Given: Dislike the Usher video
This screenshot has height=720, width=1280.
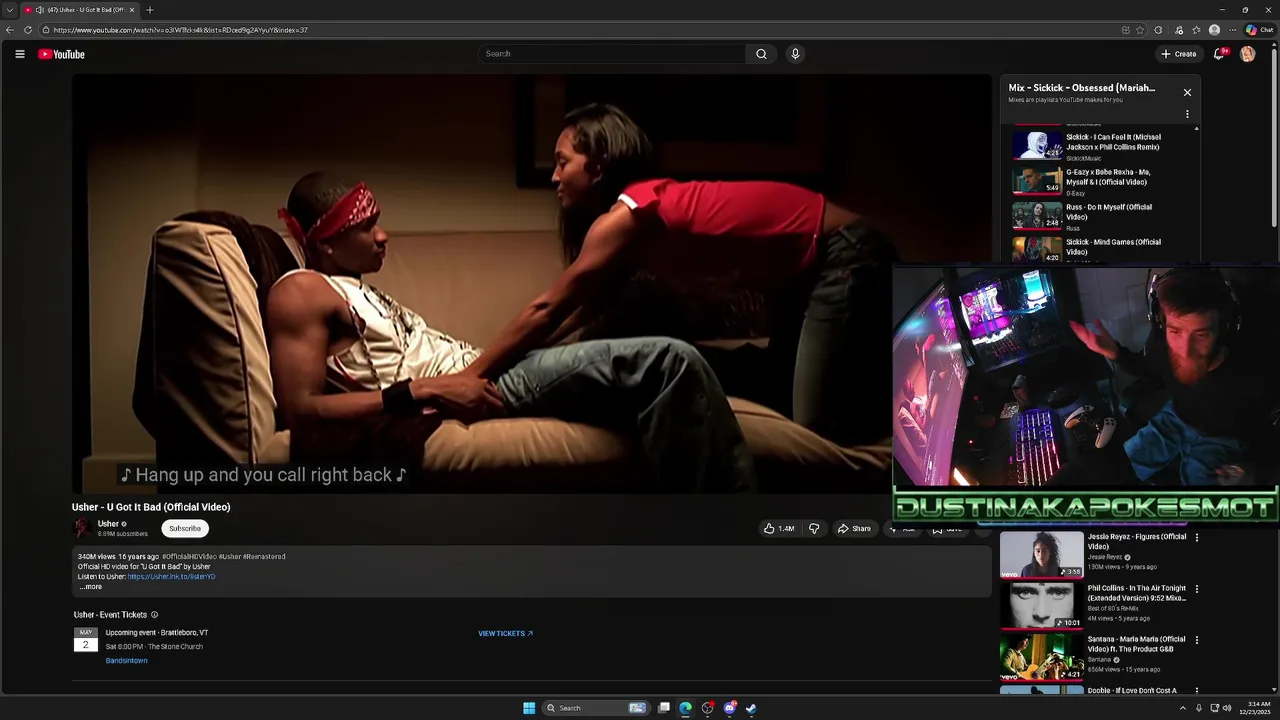Looking at the screenshot, I should pos(814,528).
